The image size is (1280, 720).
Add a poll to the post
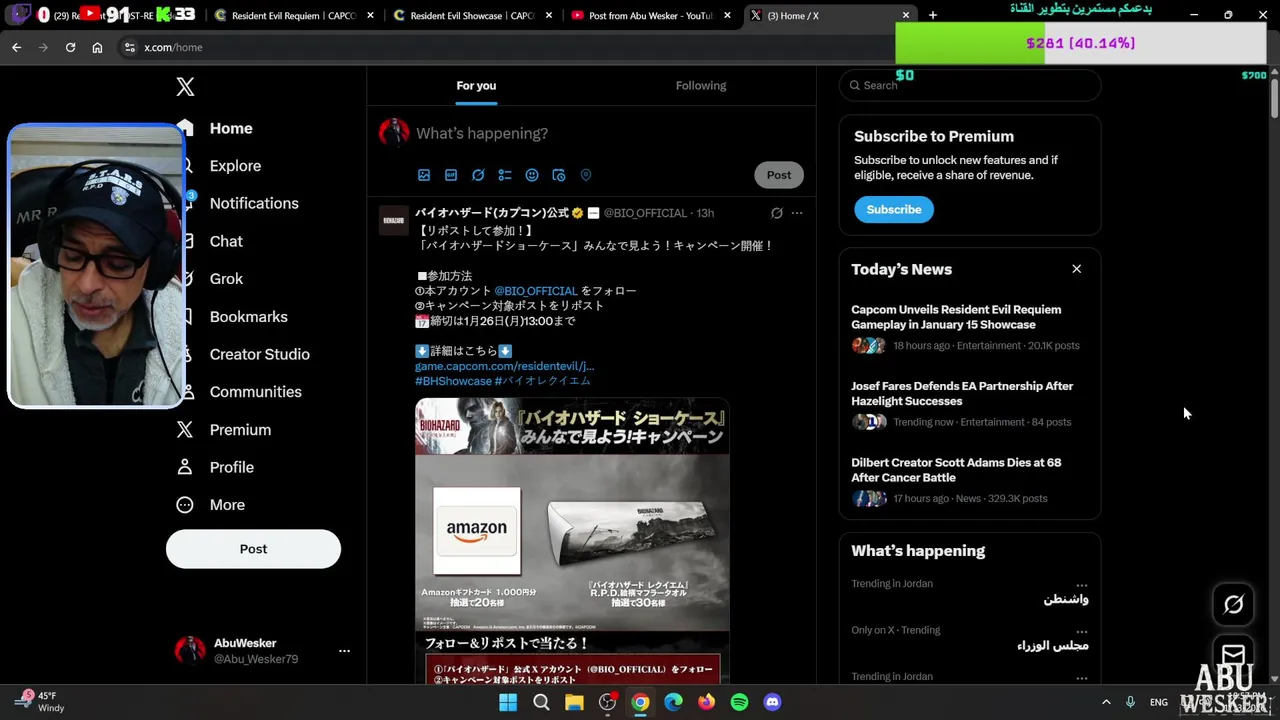505,175
